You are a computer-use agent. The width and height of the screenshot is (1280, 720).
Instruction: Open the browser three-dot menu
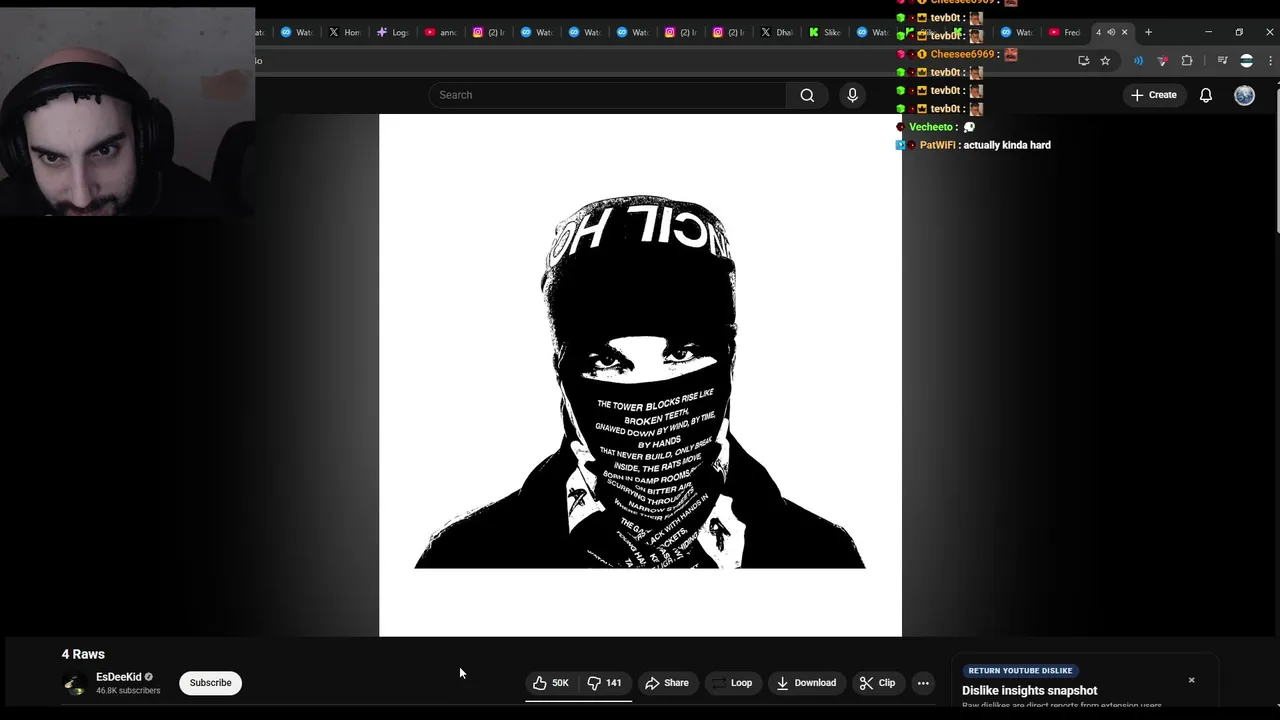click(x=1270, y=61)
